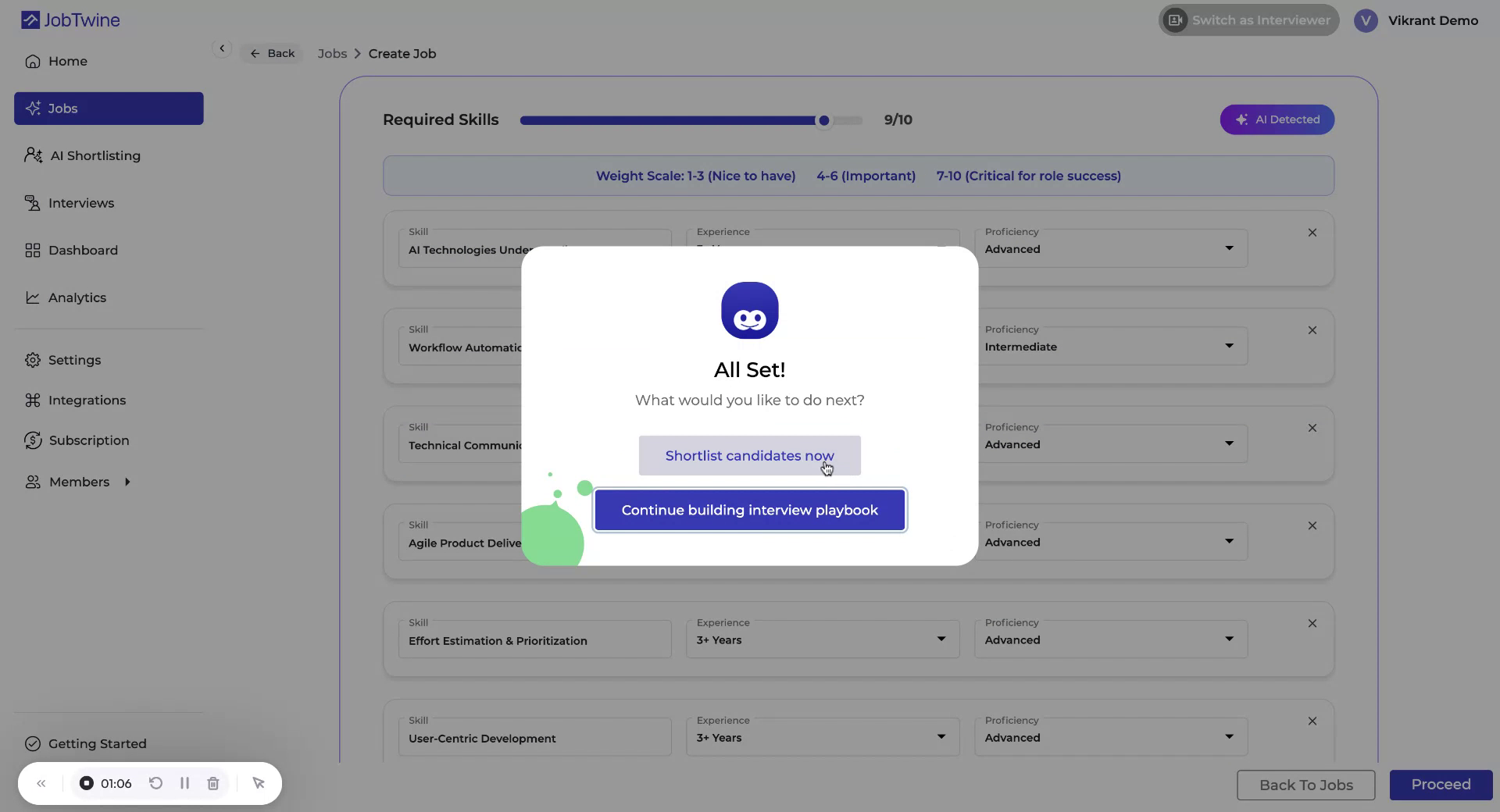Expand the 3+ Years experience dropdown

coord(939,639)
